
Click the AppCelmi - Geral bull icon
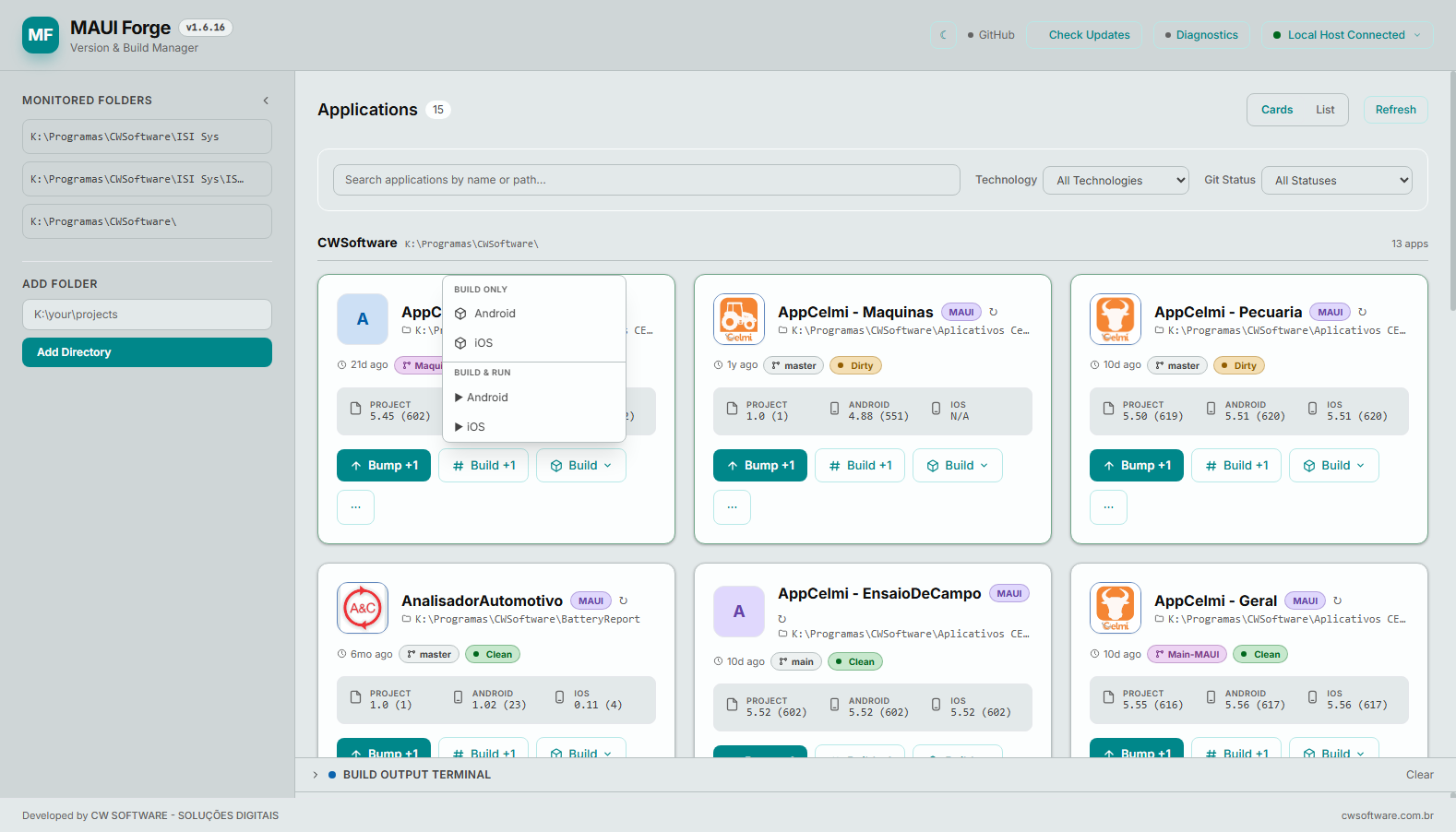1116,608
